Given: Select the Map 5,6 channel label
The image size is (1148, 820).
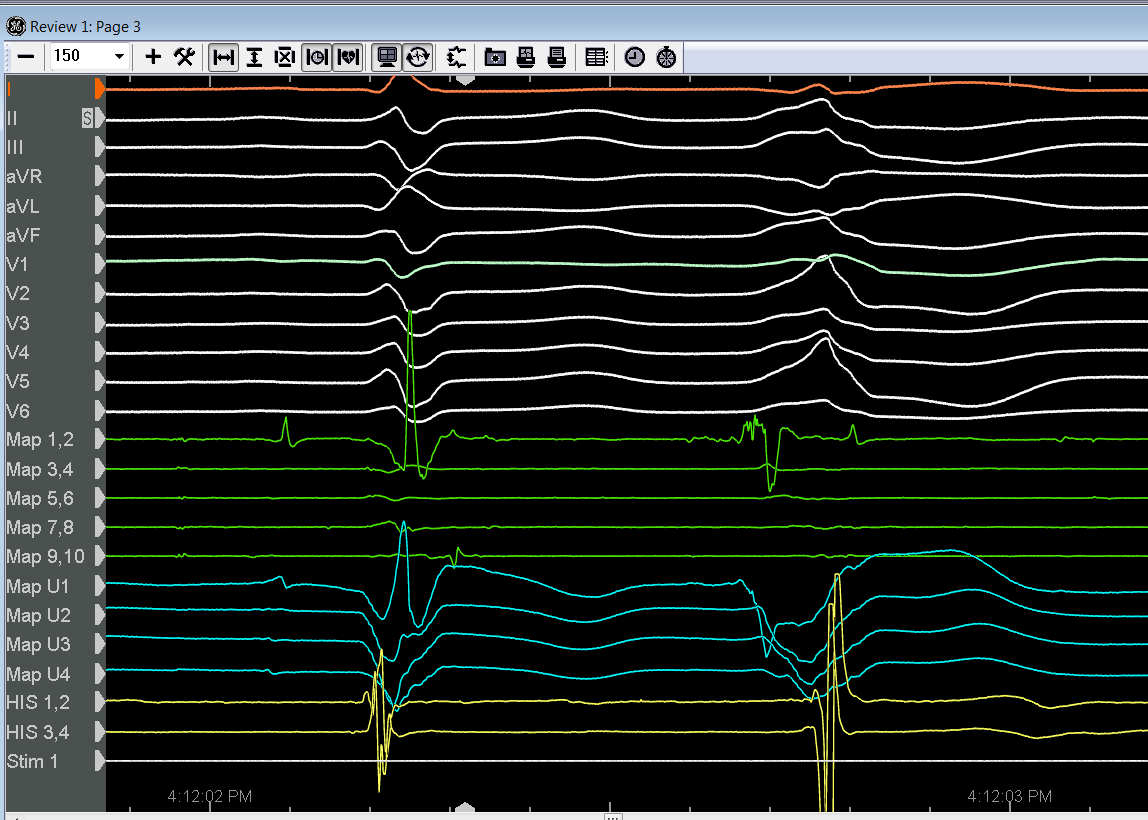Looking at the screenshot, I should point(40,499).
